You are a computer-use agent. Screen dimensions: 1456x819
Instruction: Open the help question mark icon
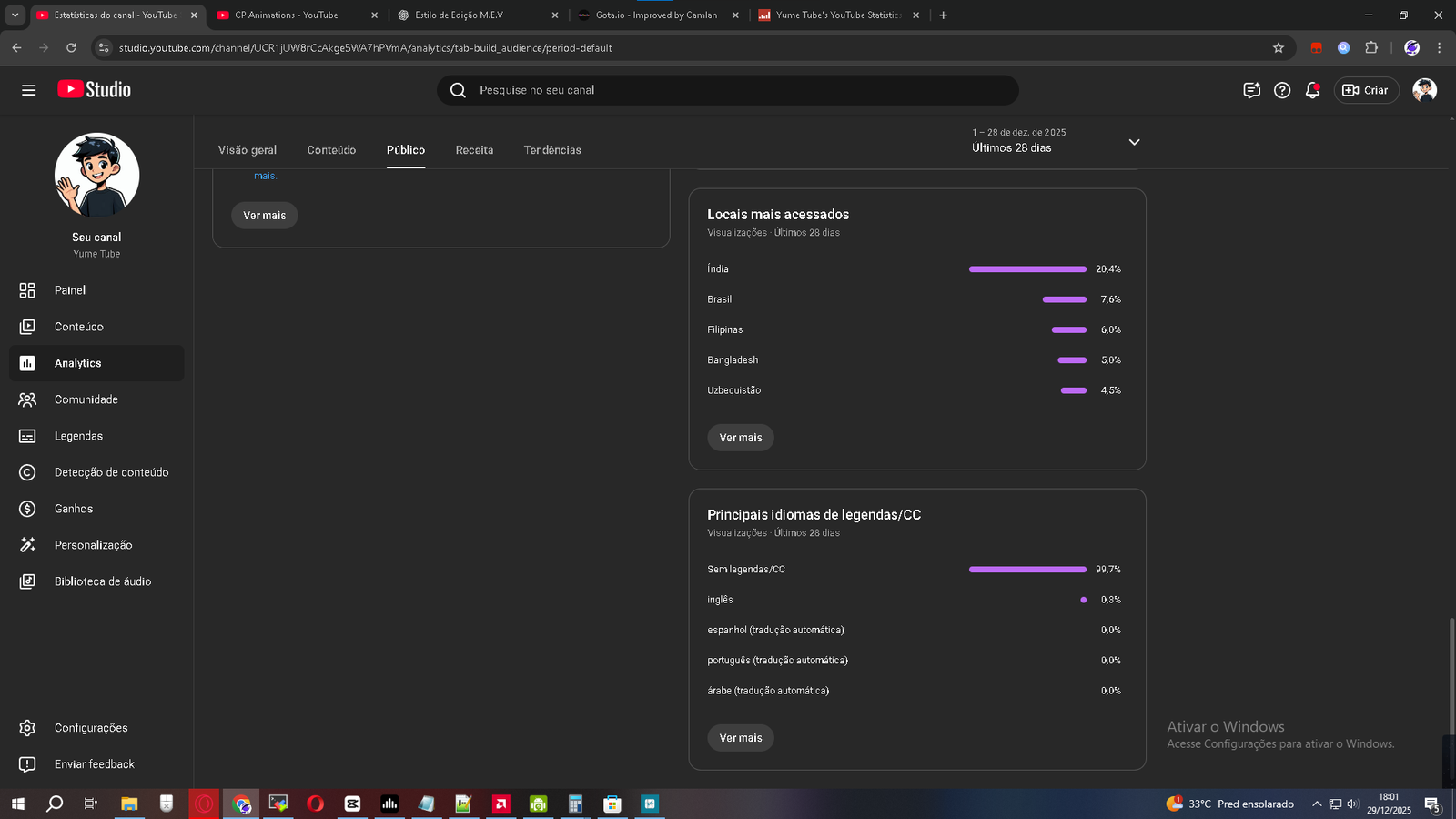click(1282, 90)
